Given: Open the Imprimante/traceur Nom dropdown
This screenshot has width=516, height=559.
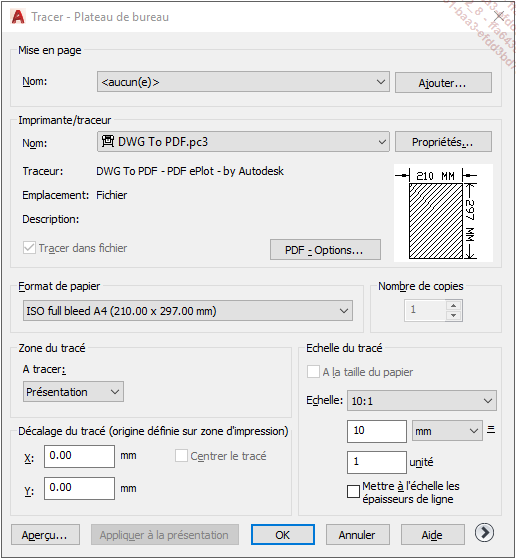Looking at the screenshot, I should click(x=243, y=142).
